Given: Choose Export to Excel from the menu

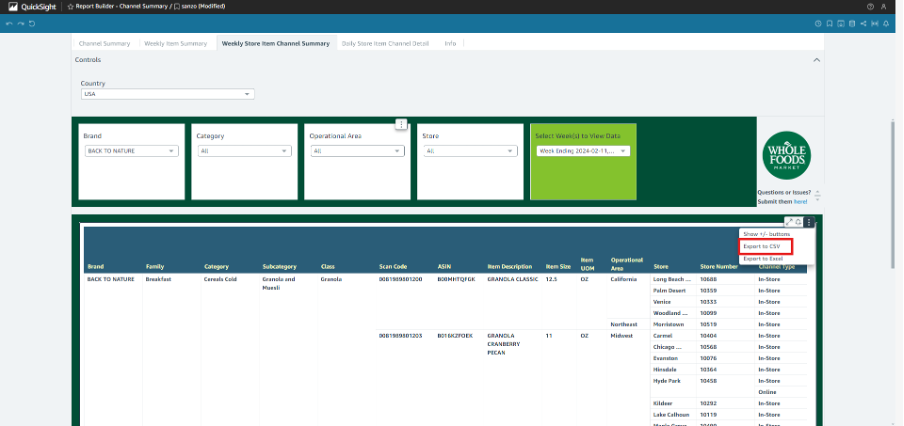Looking at the screenshot, I should pos(763,259).
